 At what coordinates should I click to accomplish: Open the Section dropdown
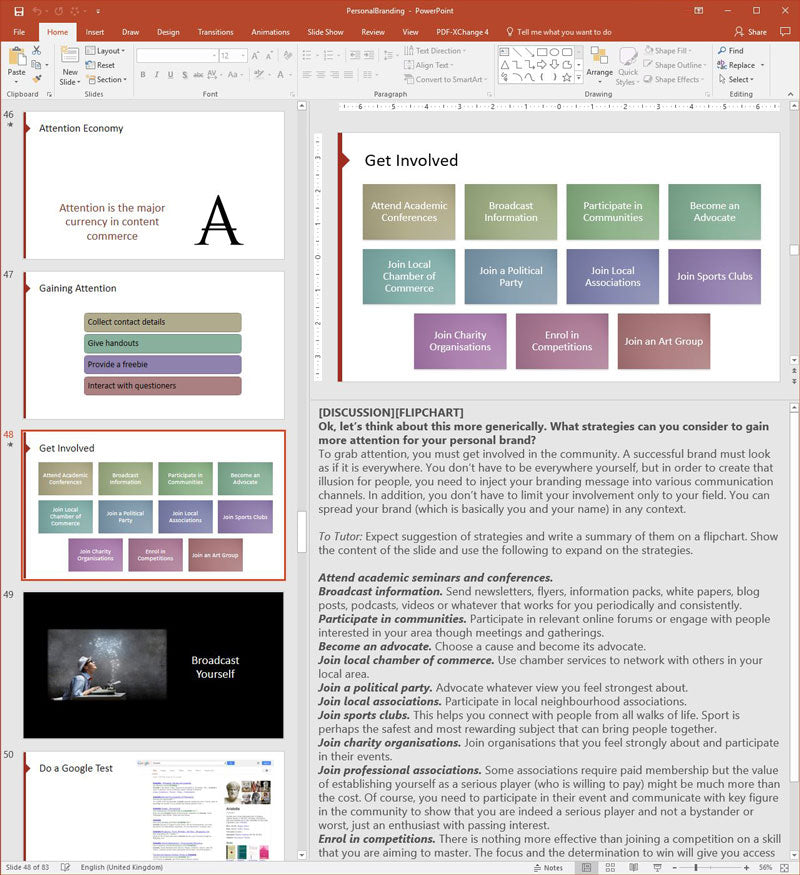click(107, 80)
